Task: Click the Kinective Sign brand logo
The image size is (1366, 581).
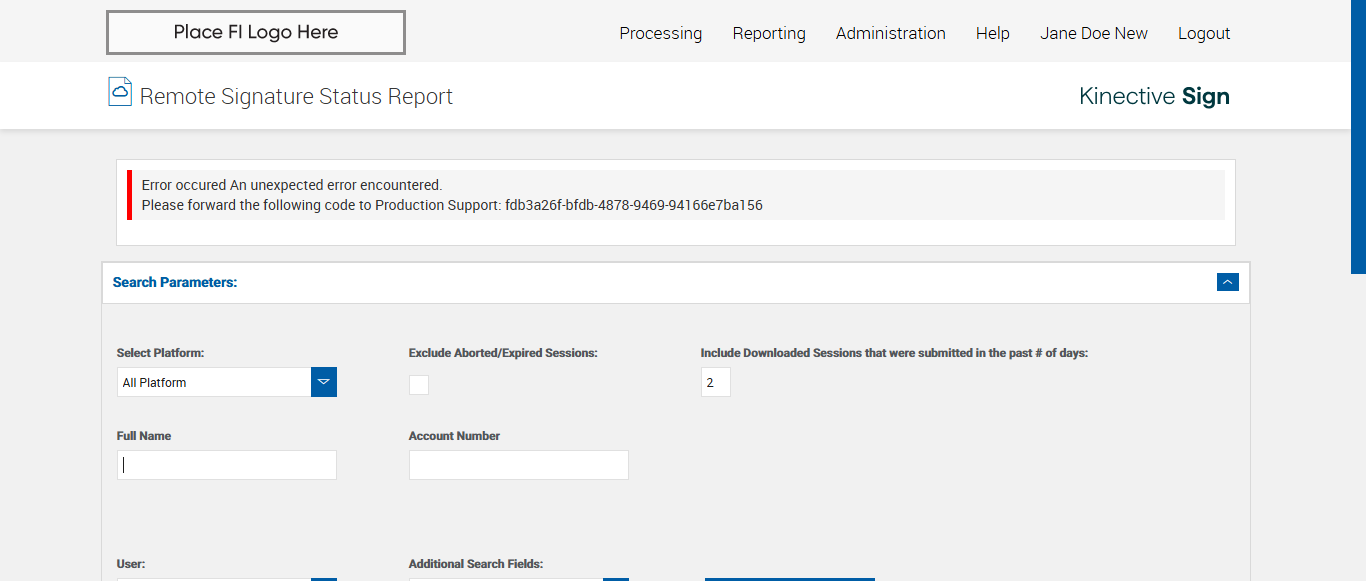Action: [x=1155, y=96]
